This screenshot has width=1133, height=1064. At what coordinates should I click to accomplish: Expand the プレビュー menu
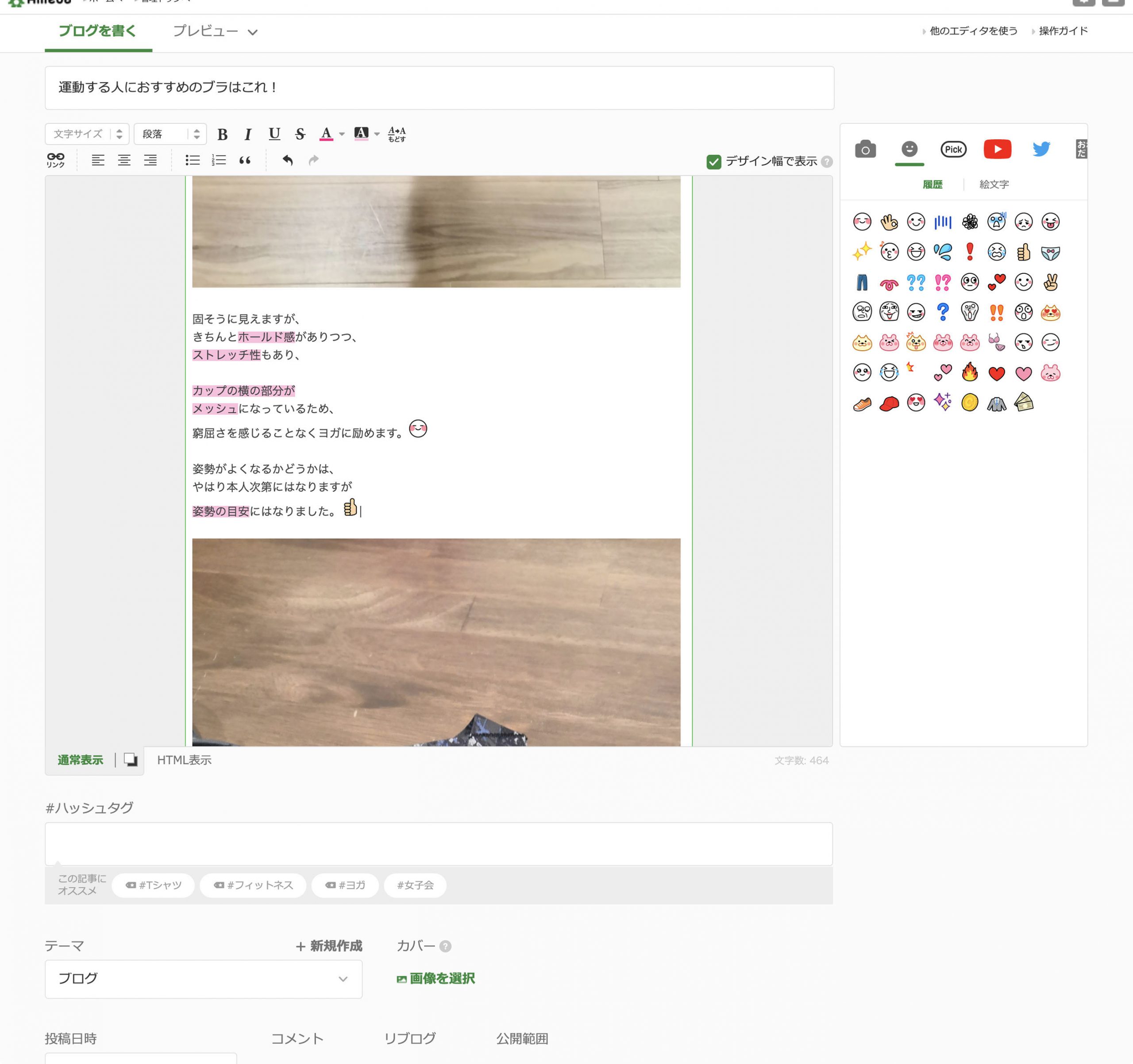(215, 32)
